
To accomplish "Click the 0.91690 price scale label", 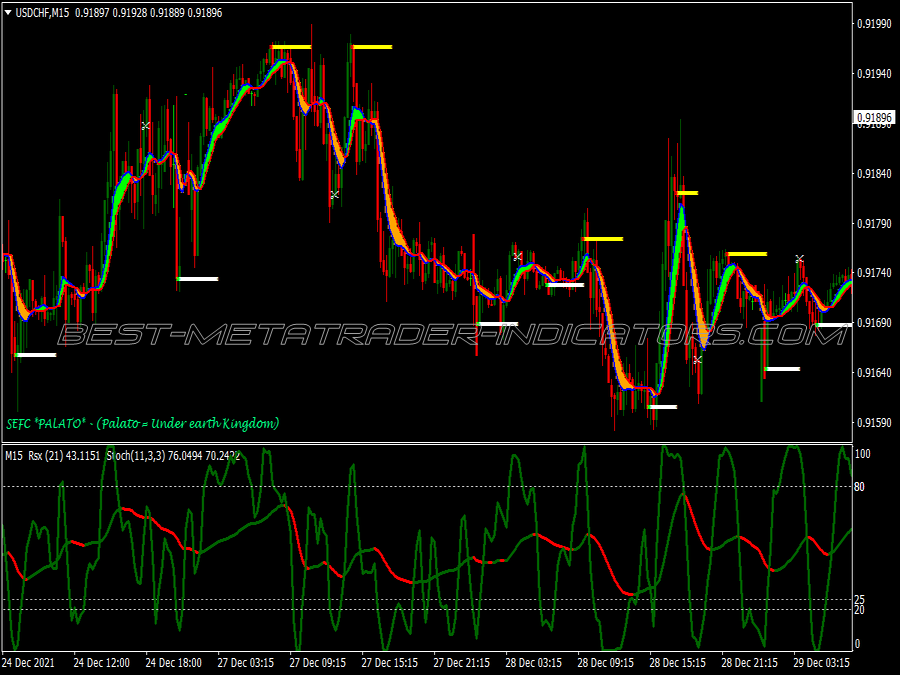I will (x=875, y=323).
